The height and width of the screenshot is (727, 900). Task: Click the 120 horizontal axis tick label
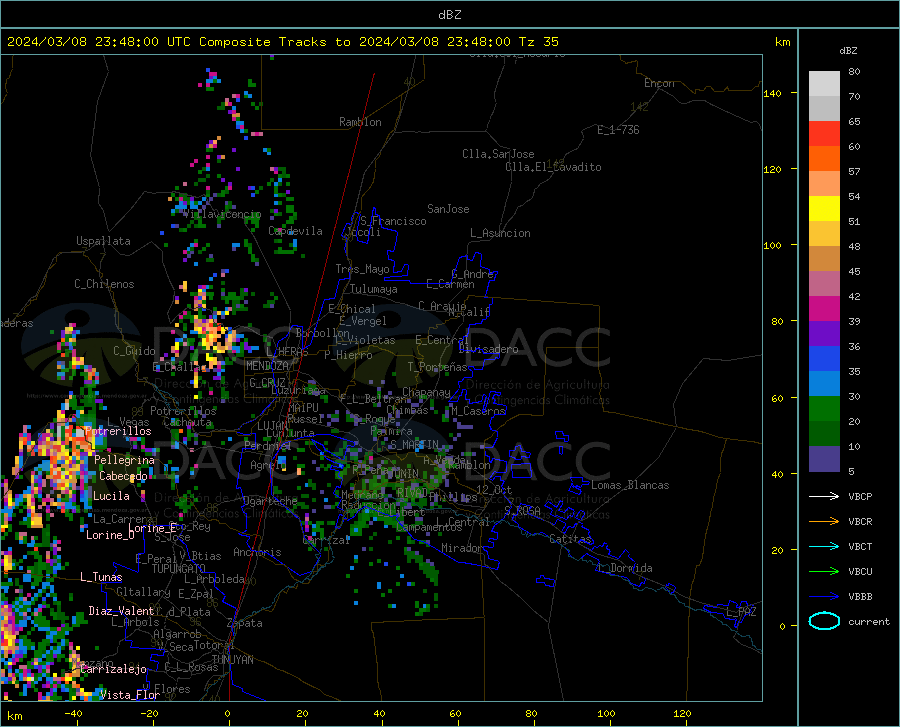pyautogui.click(x=682, y=713)
